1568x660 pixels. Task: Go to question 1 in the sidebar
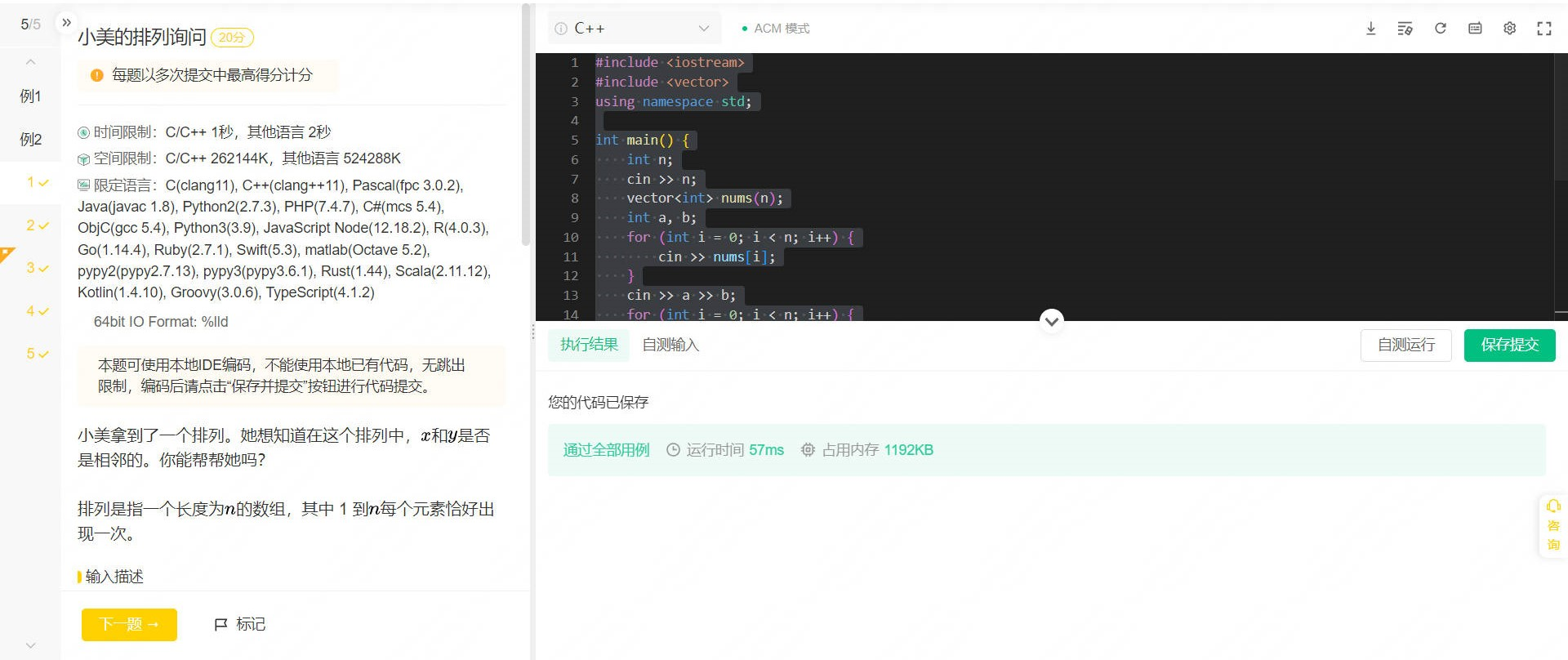30,182
